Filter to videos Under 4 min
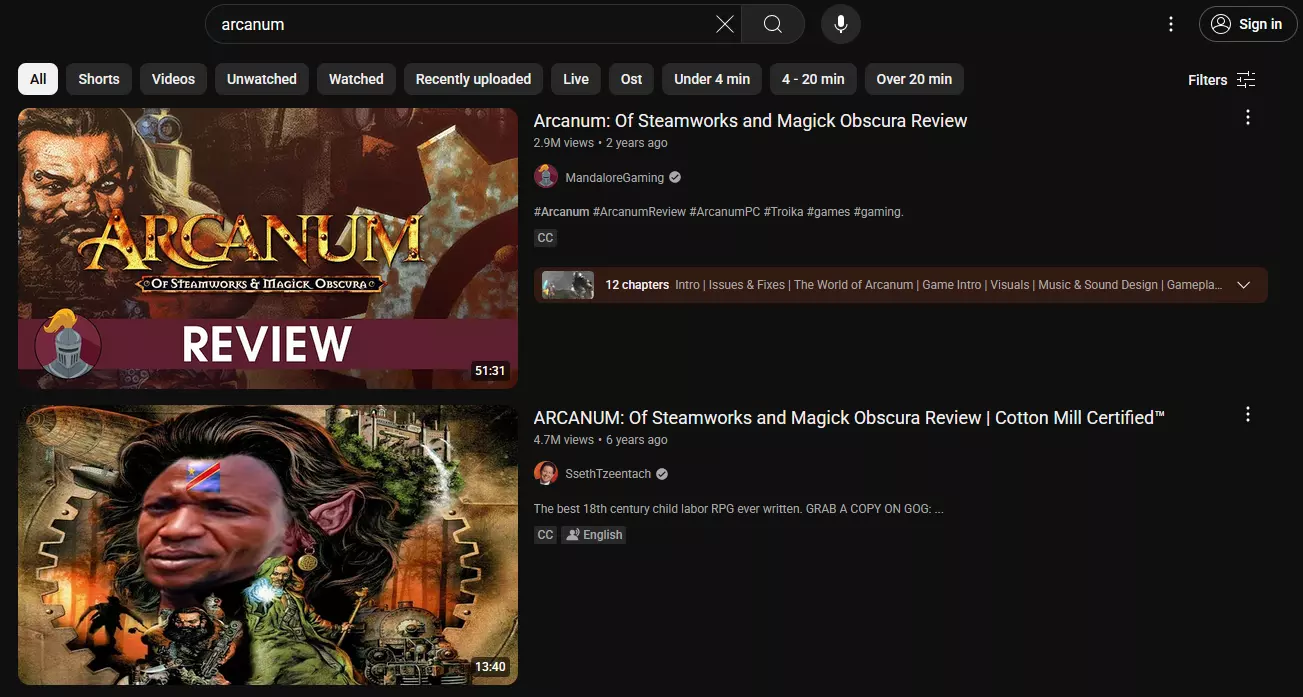 point(712,79)
